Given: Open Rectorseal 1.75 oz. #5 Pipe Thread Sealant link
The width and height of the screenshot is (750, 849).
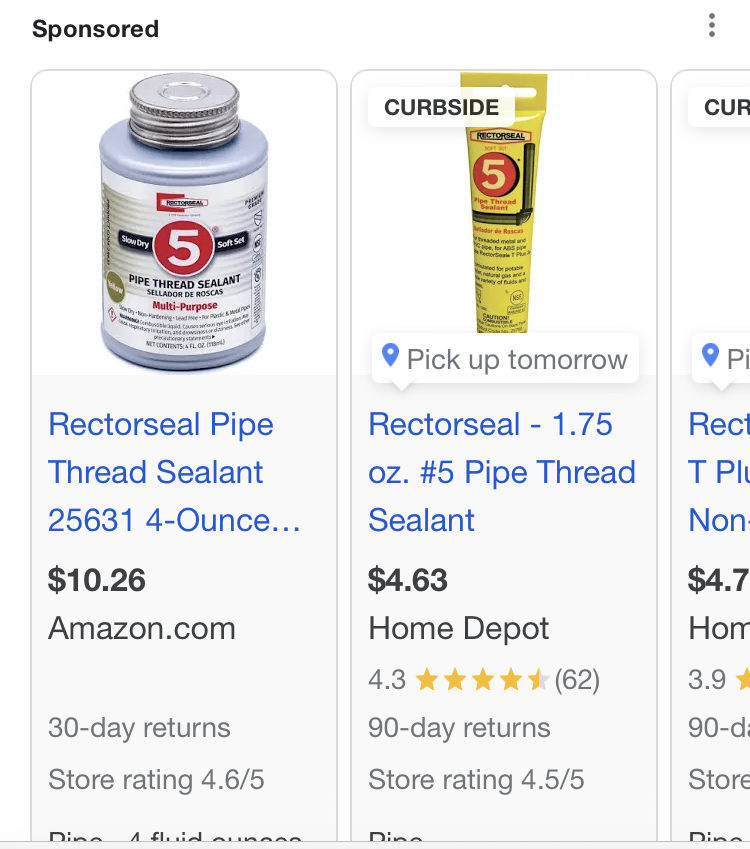Looking at the screenshot, I should tap(502, 472).
